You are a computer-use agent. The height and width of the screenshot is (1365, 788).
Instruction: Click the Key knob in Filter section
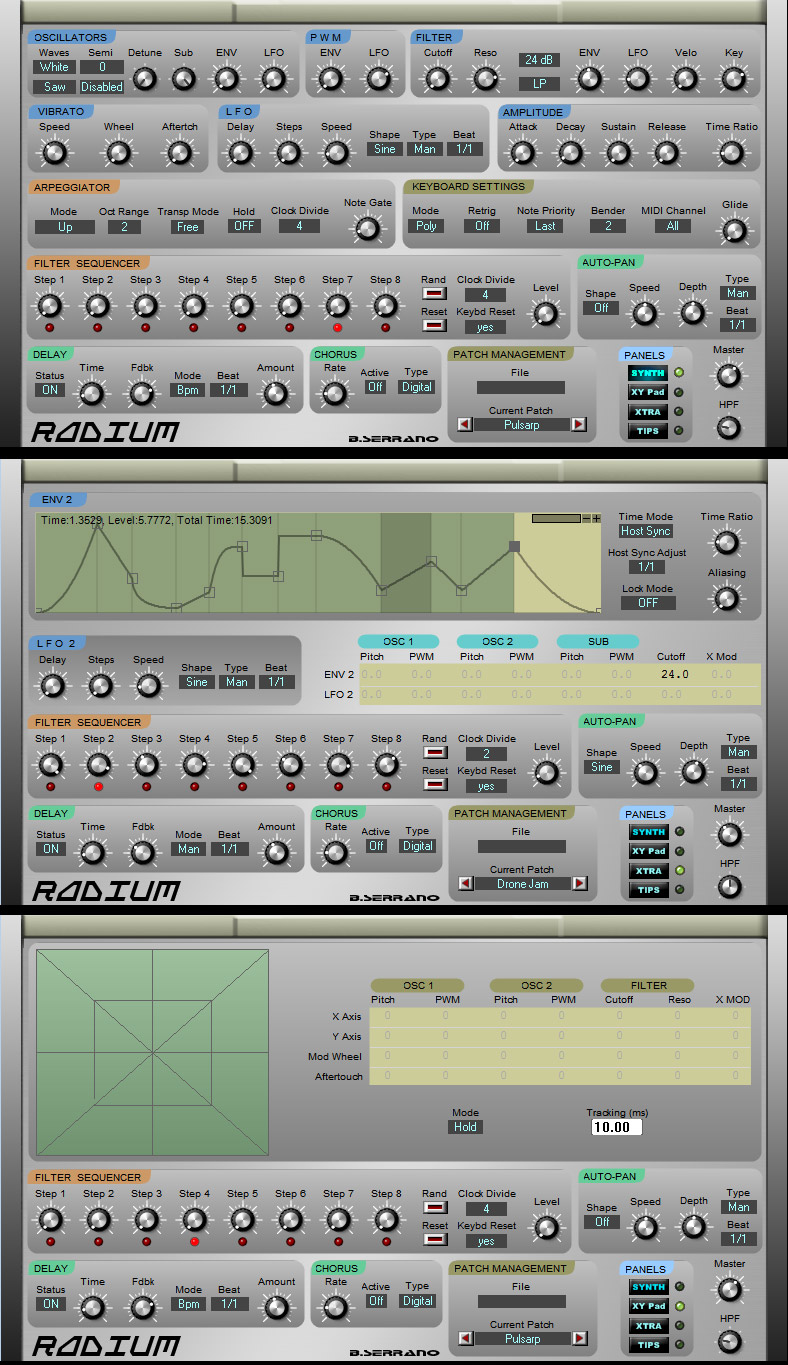click(734, 78)
